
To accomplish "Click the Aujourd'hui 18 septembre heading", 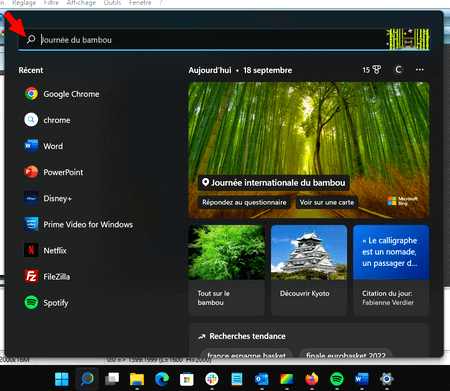I will 240,70.
